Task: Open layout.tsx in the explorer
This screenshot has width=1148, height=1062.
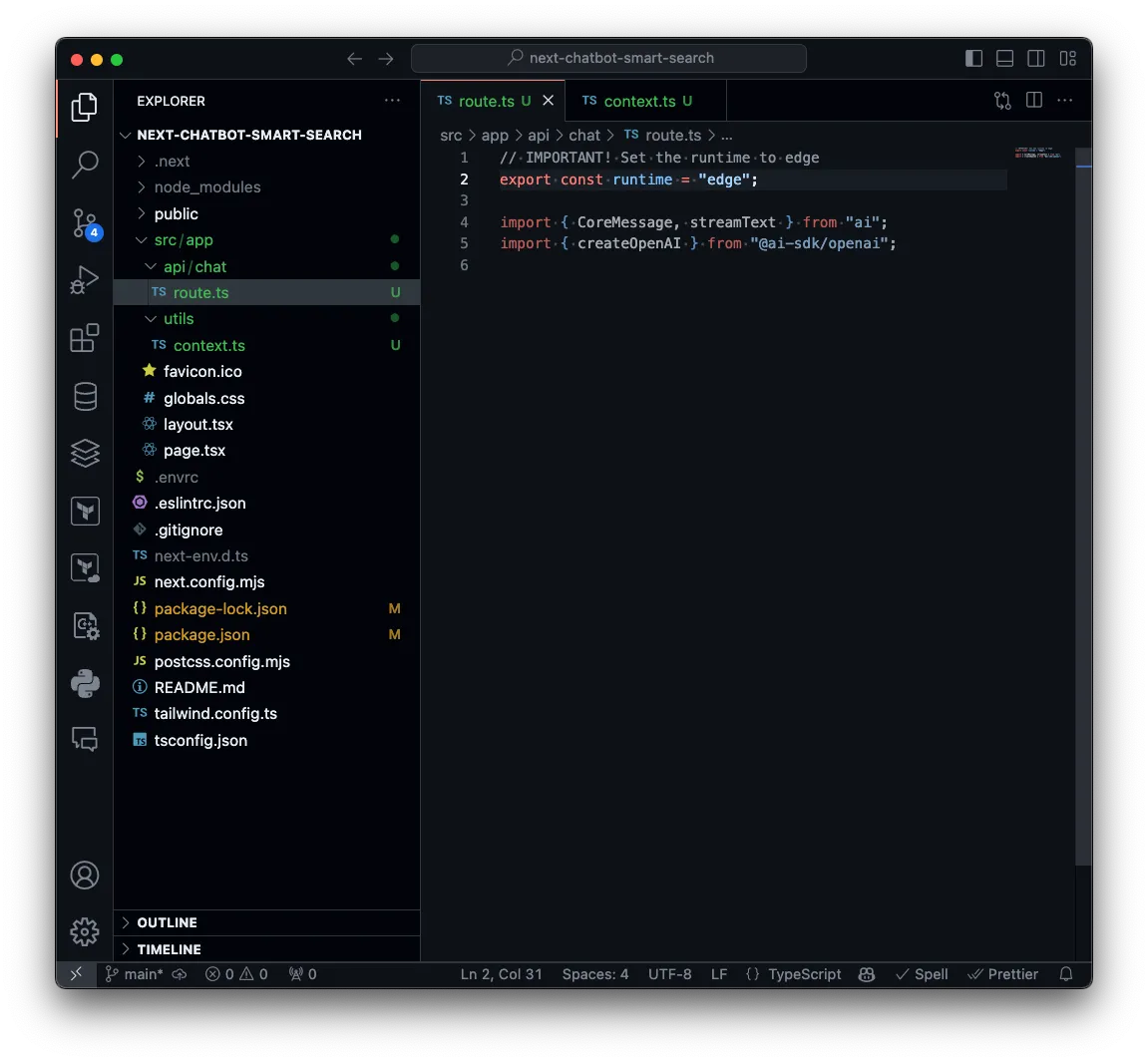Action: pos(267,424)
